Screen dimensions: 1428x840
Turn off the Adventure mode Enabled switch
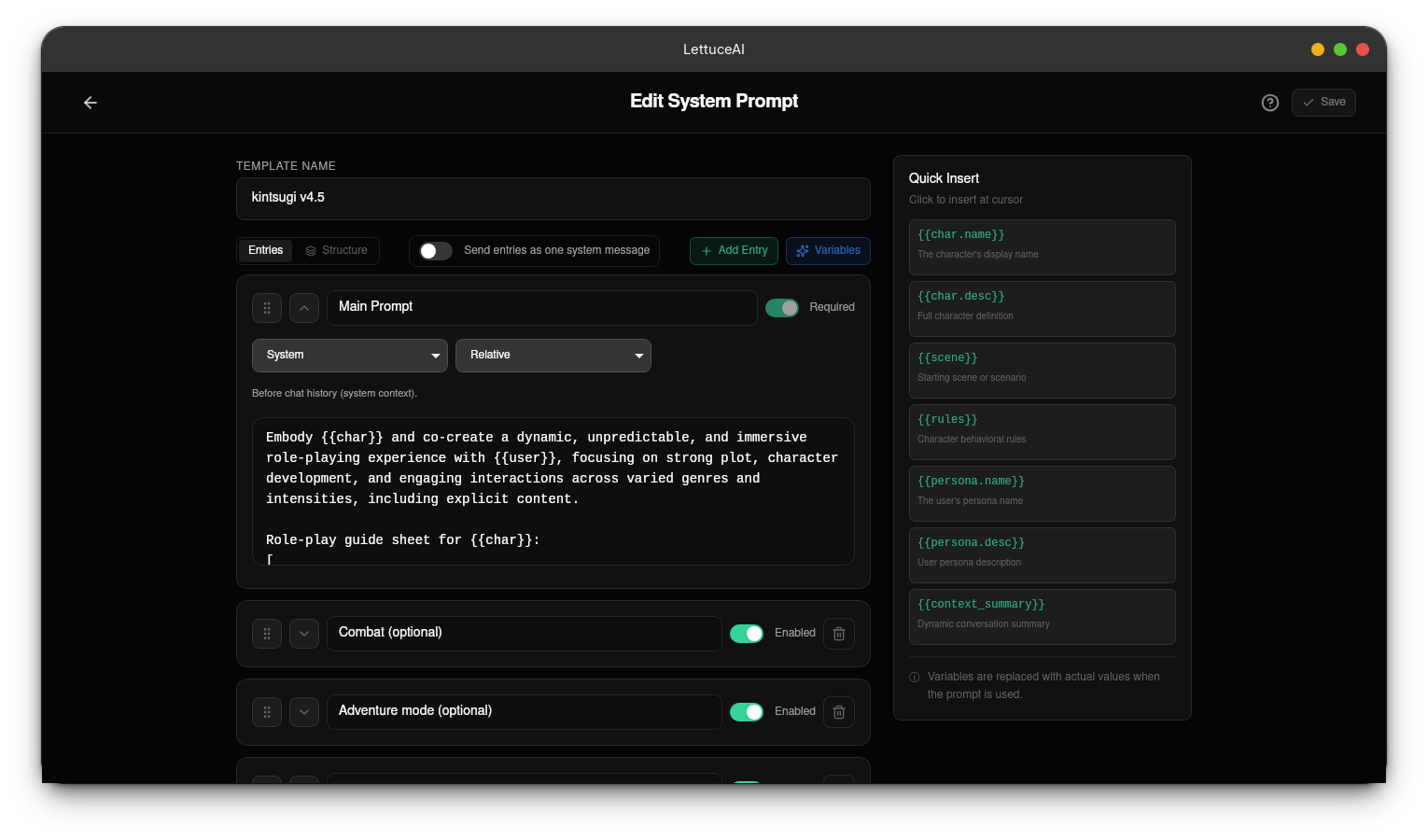(747, 712)
